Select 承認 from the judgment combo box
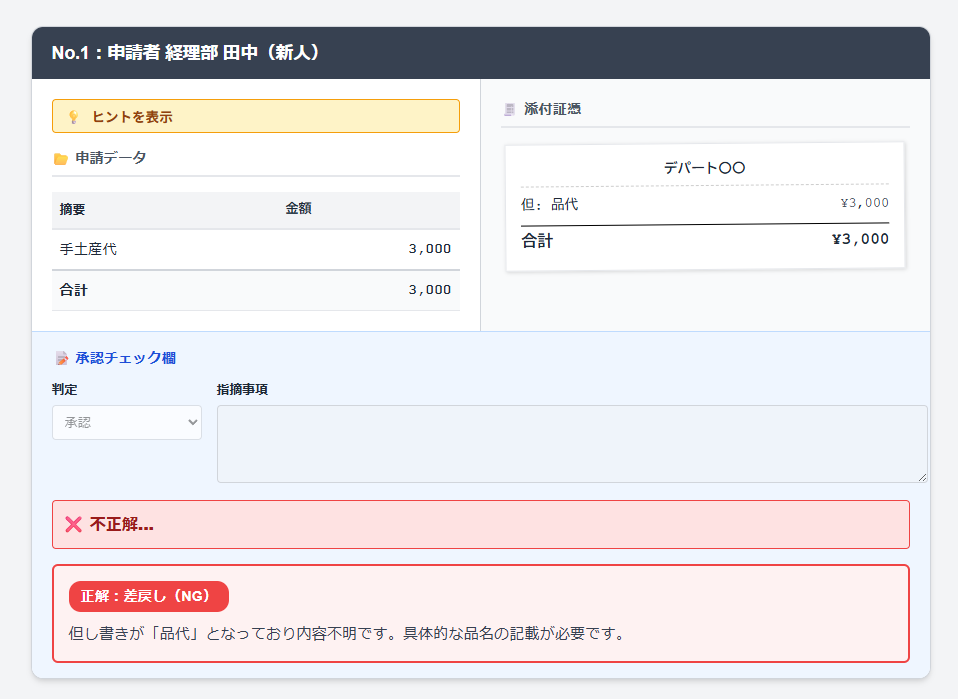Screen dimensions: 958x699 coord(126,422)
